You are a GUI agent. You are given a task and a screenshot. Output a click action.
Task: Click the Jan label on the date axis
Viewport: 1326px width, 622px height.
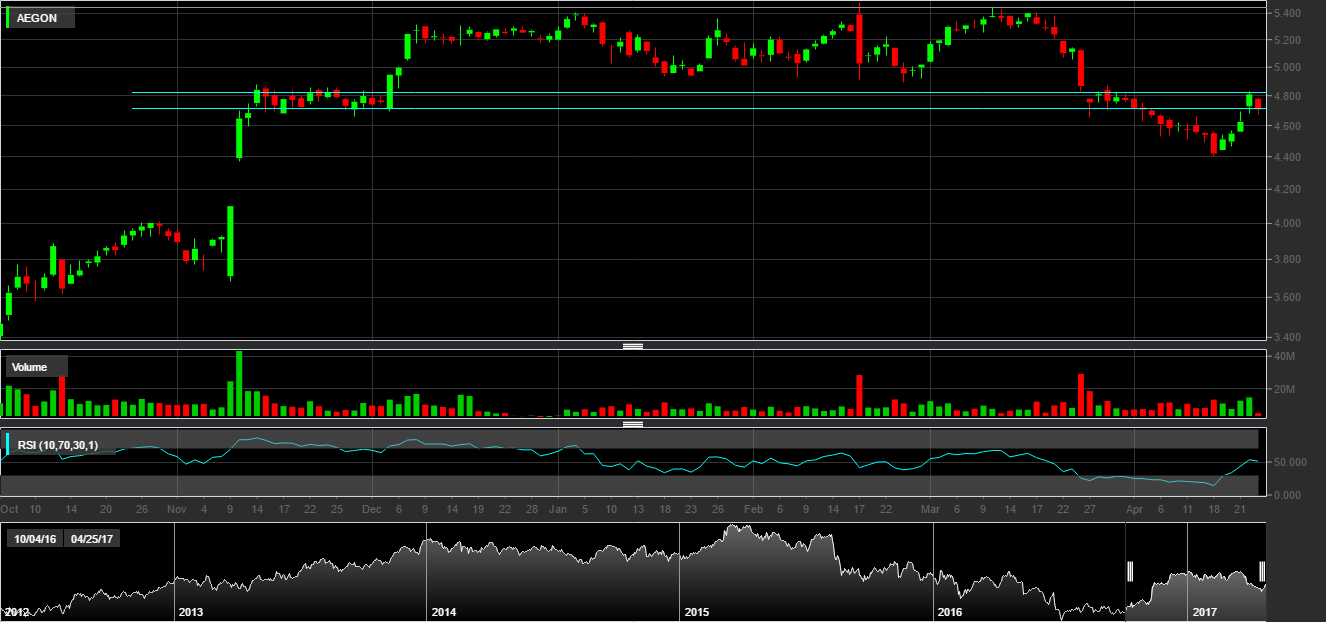(559, 509)
